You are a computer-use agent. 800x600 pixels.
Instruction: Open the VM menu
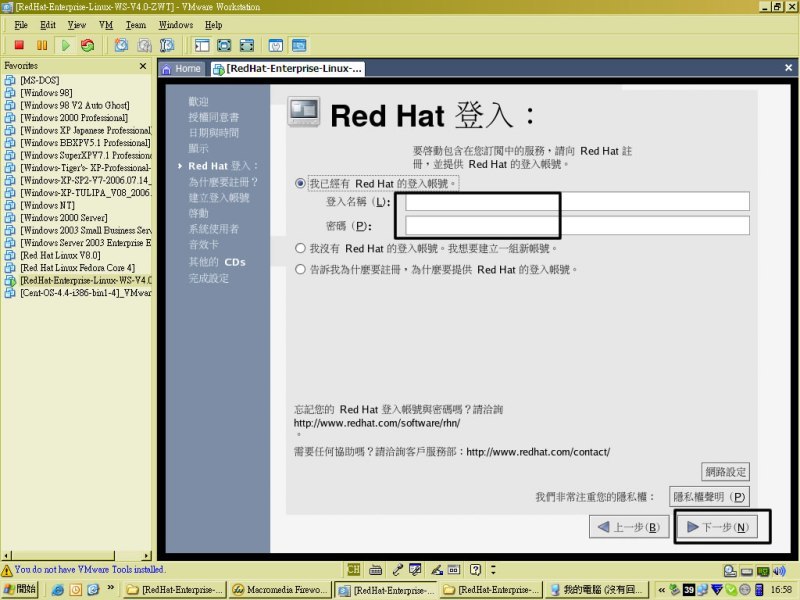106,25
